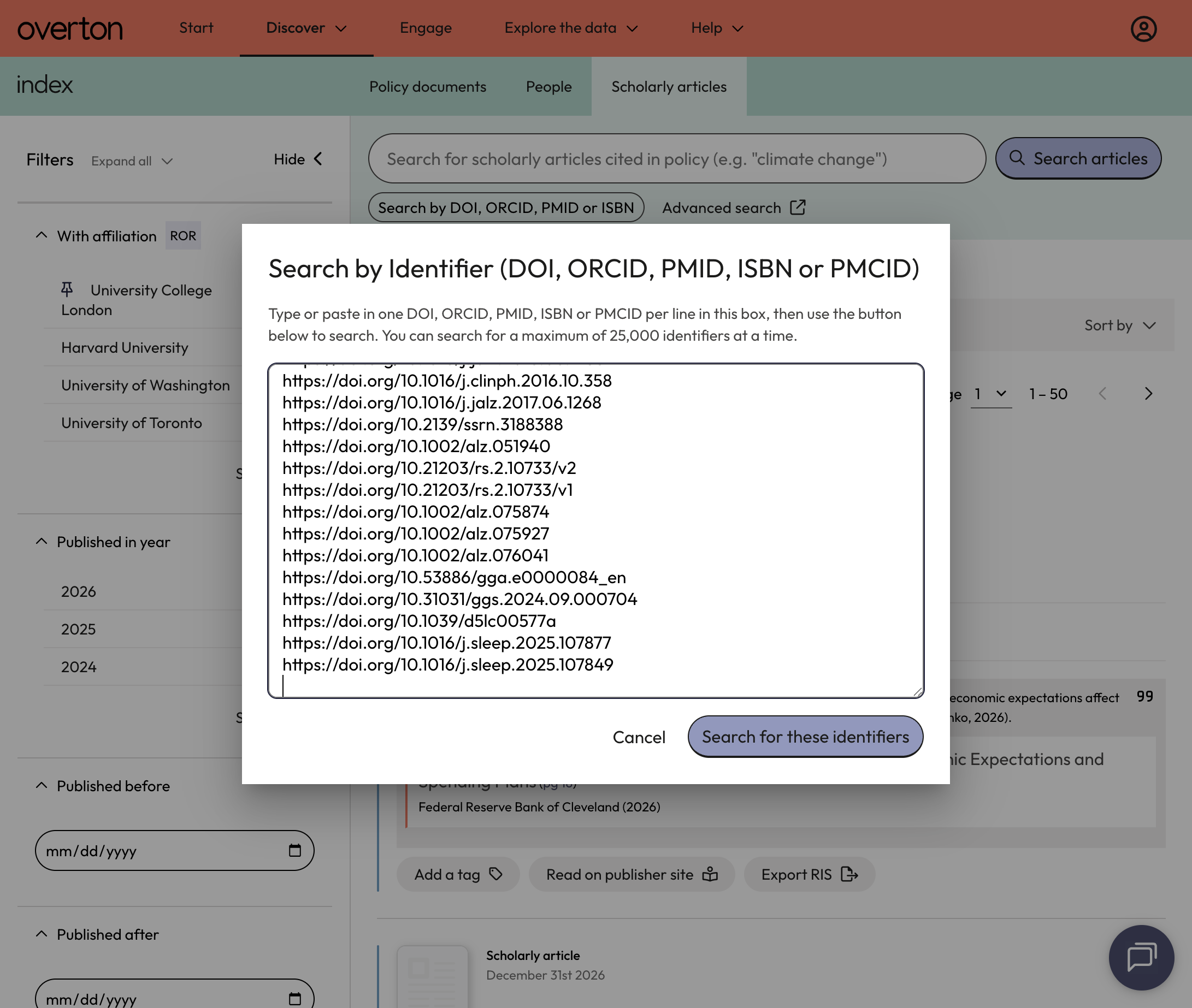The width and height of the screenshot is (1192, 1008).
Task: Collapse the Published in year filter
Action: click(x=41, y=541)
